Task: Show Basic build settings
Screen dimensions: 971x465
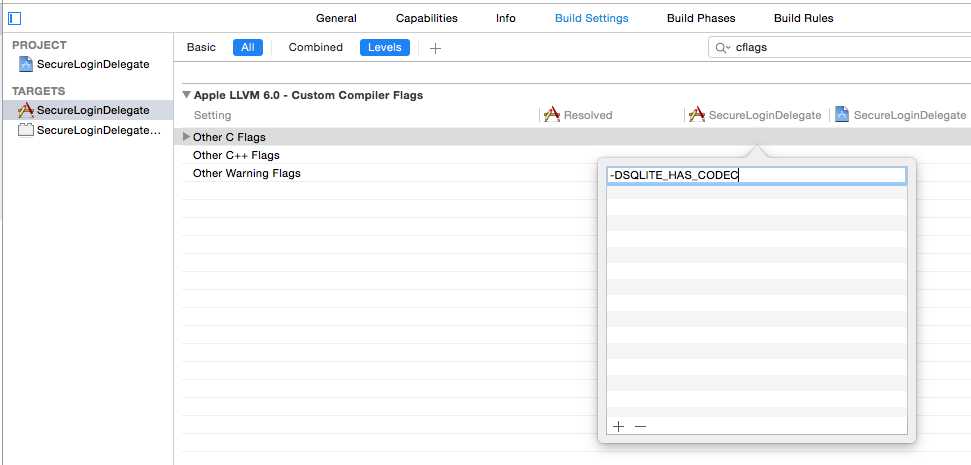Action: tap(201, 47)
